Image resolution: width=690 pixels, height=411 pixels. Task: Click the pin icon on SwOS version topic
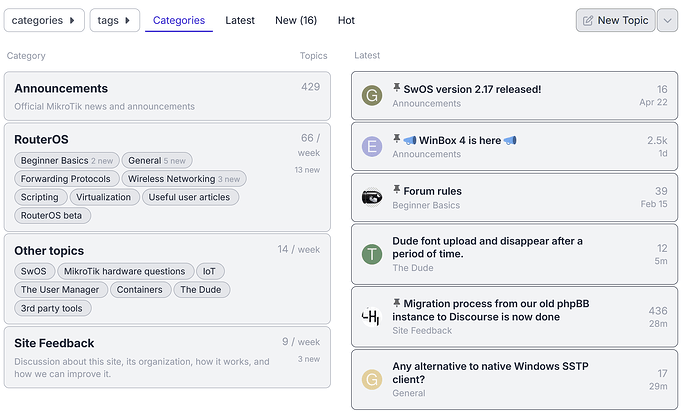pyautogui.click(x=396, y=88)
